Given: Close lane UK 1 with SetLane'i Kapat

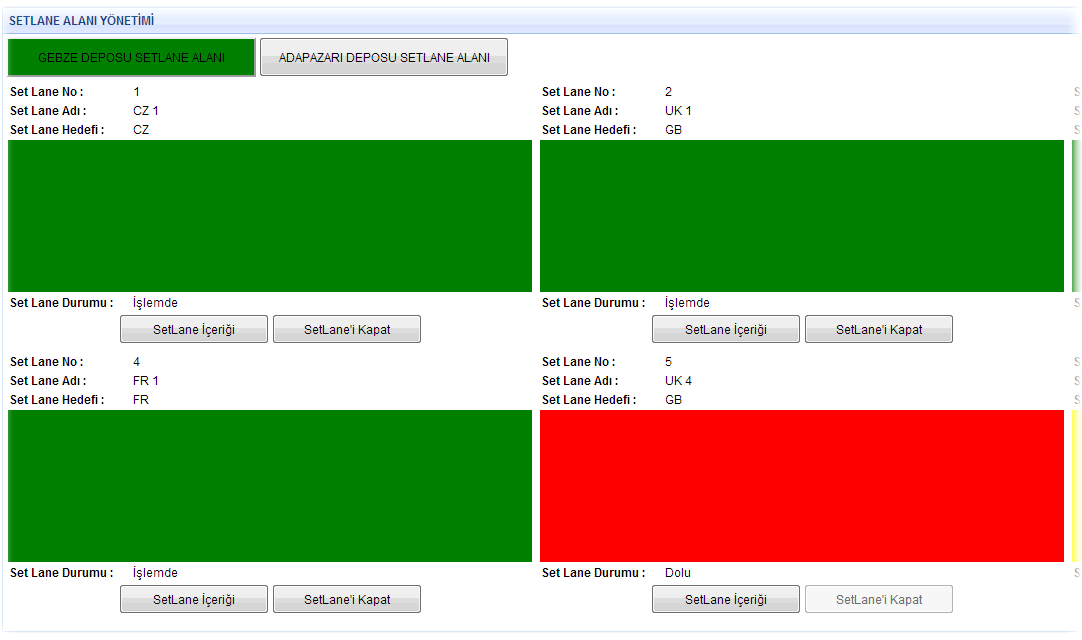Looking at the screenshot, I should 878,330.
